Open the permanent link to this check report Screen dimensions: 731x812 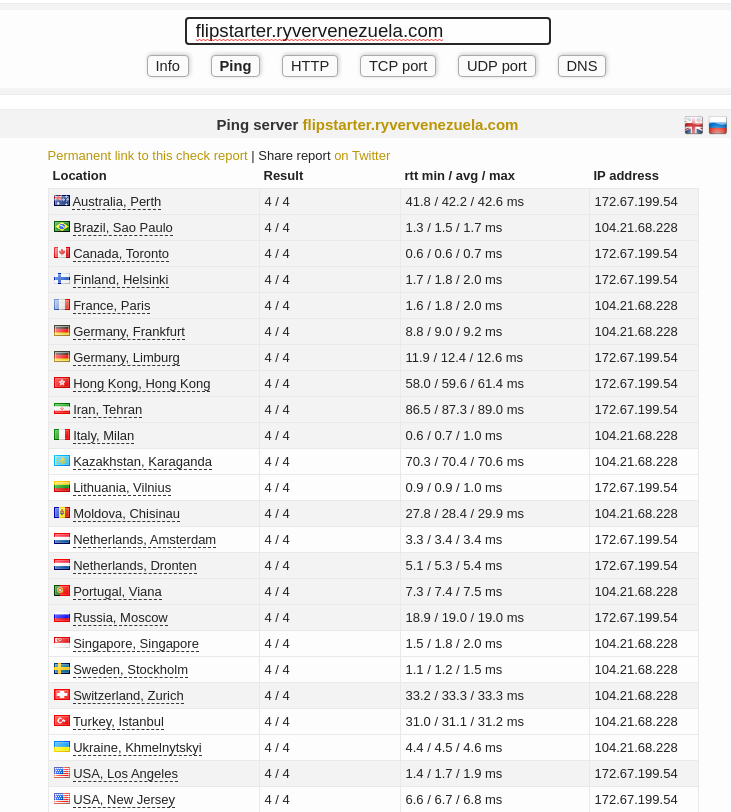pos(148,156)
